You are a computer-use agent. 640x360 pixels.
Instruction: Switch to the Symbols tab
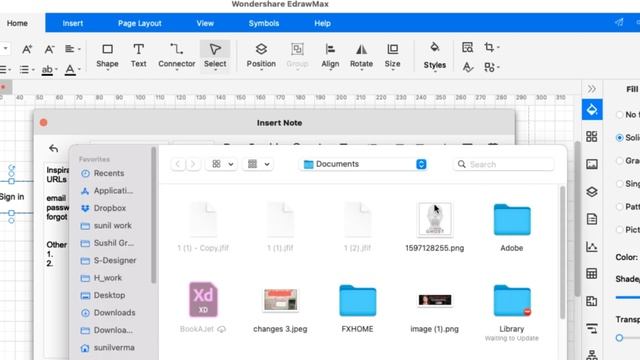[x=264, y=23]
